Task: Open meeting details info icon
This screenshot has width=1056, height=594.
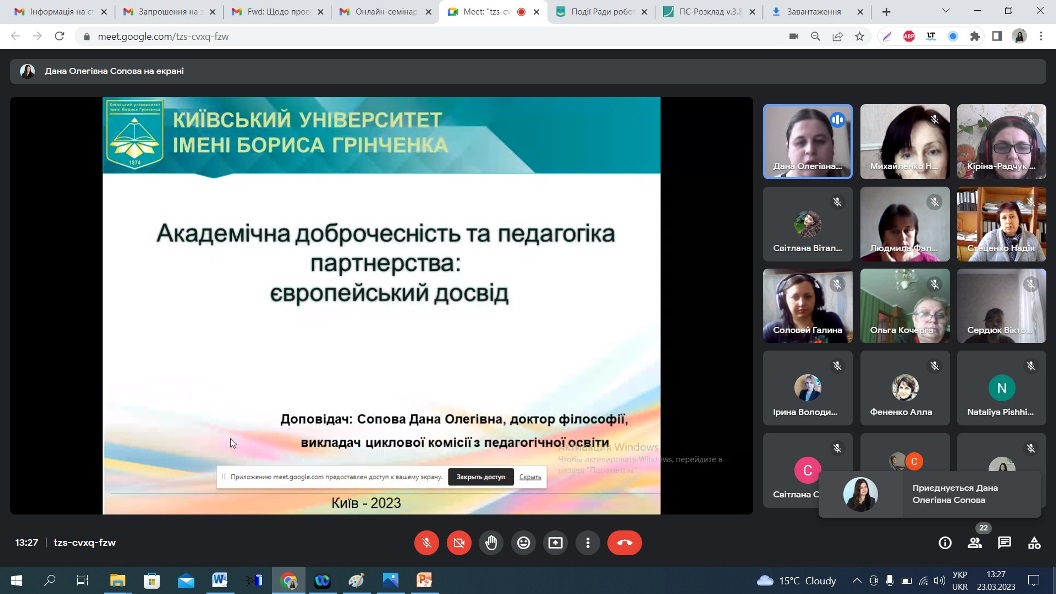Action: (x=945, y=543)
